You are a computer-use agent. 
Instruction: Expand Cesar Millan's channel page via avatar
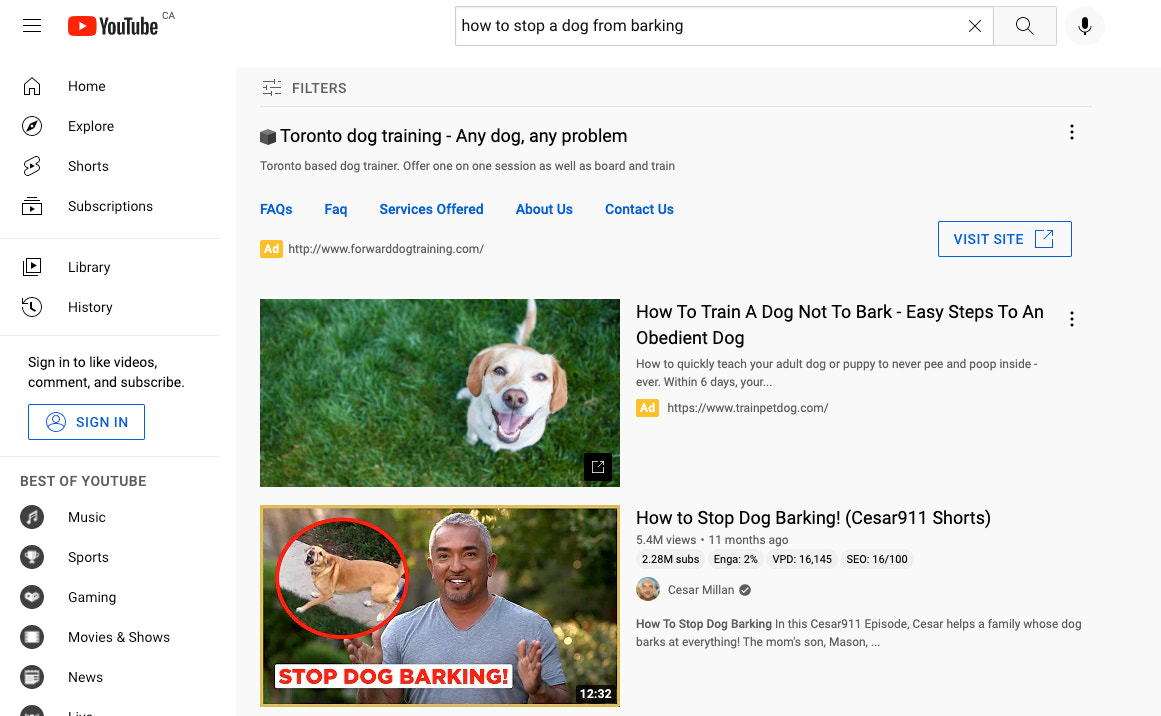pyautogui.click(x=648, y=589)
